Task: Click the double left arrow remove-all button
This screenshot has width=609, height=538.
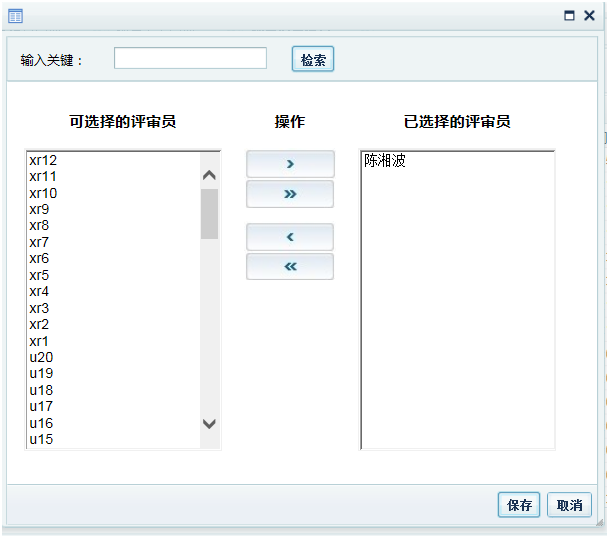Action: (x=290, y=267)
